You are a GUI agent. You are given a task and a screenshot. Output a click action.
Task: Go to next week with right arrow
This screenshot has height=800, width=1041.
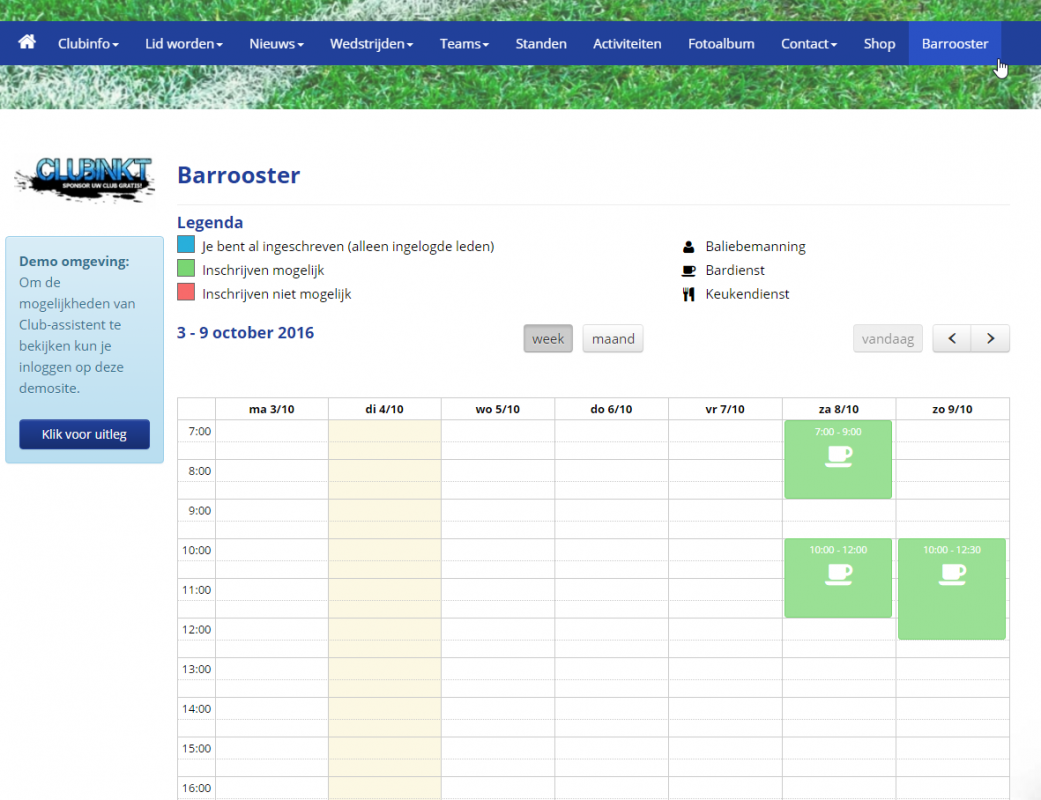pos(990,339)
